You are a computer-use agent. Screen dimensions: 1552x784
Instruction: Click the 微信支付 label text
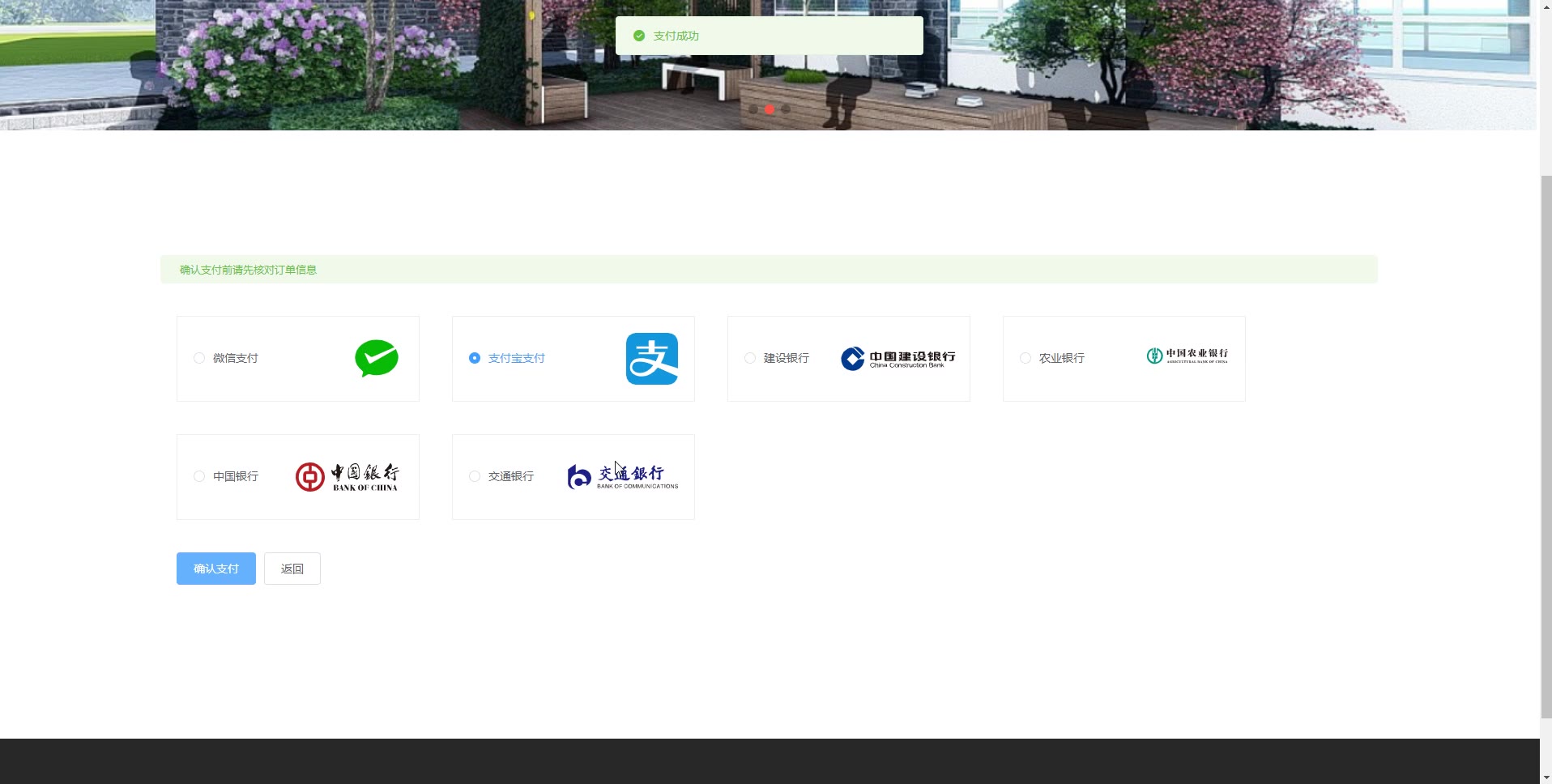(x=236, y=358)
